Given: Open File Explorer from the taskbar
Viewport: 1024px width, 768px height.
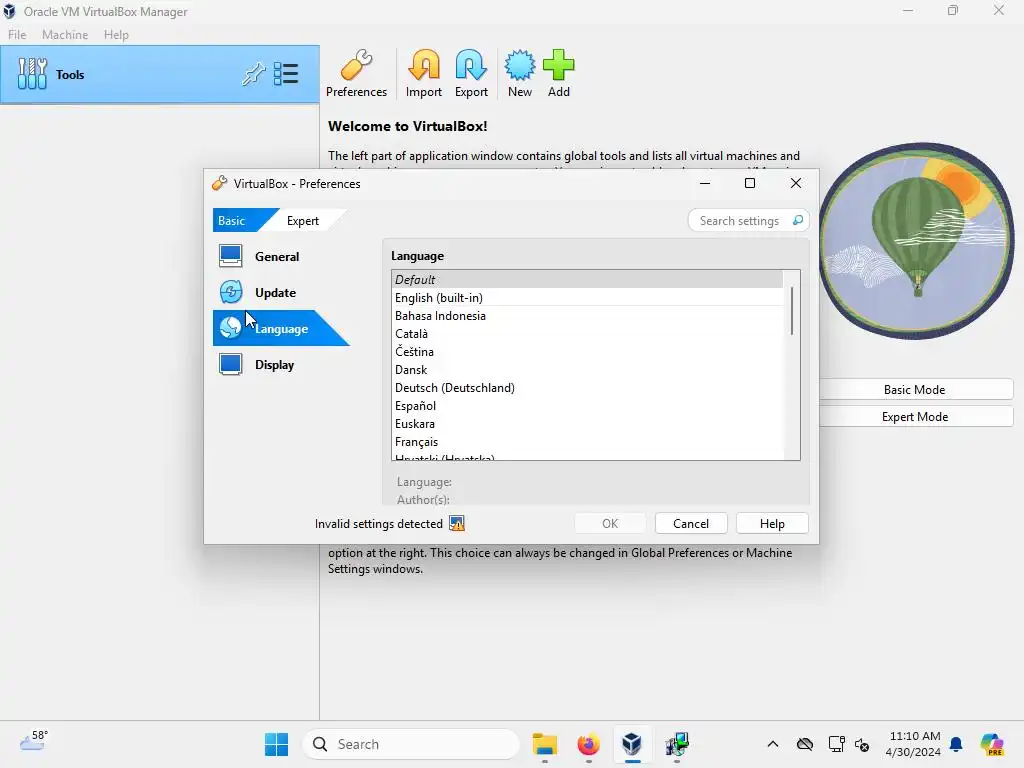Looking at the screenshot, I should click(x=545, y=744).
